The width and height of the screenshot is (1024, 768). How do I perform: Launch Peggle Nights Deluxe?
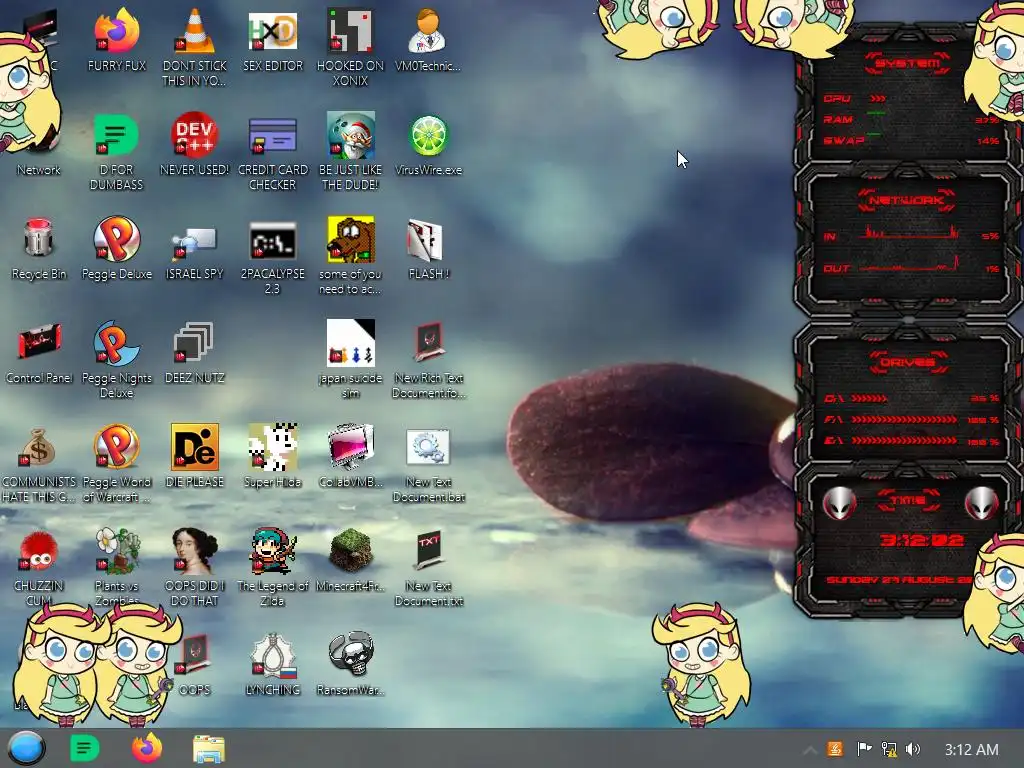[x=116, y=343]
